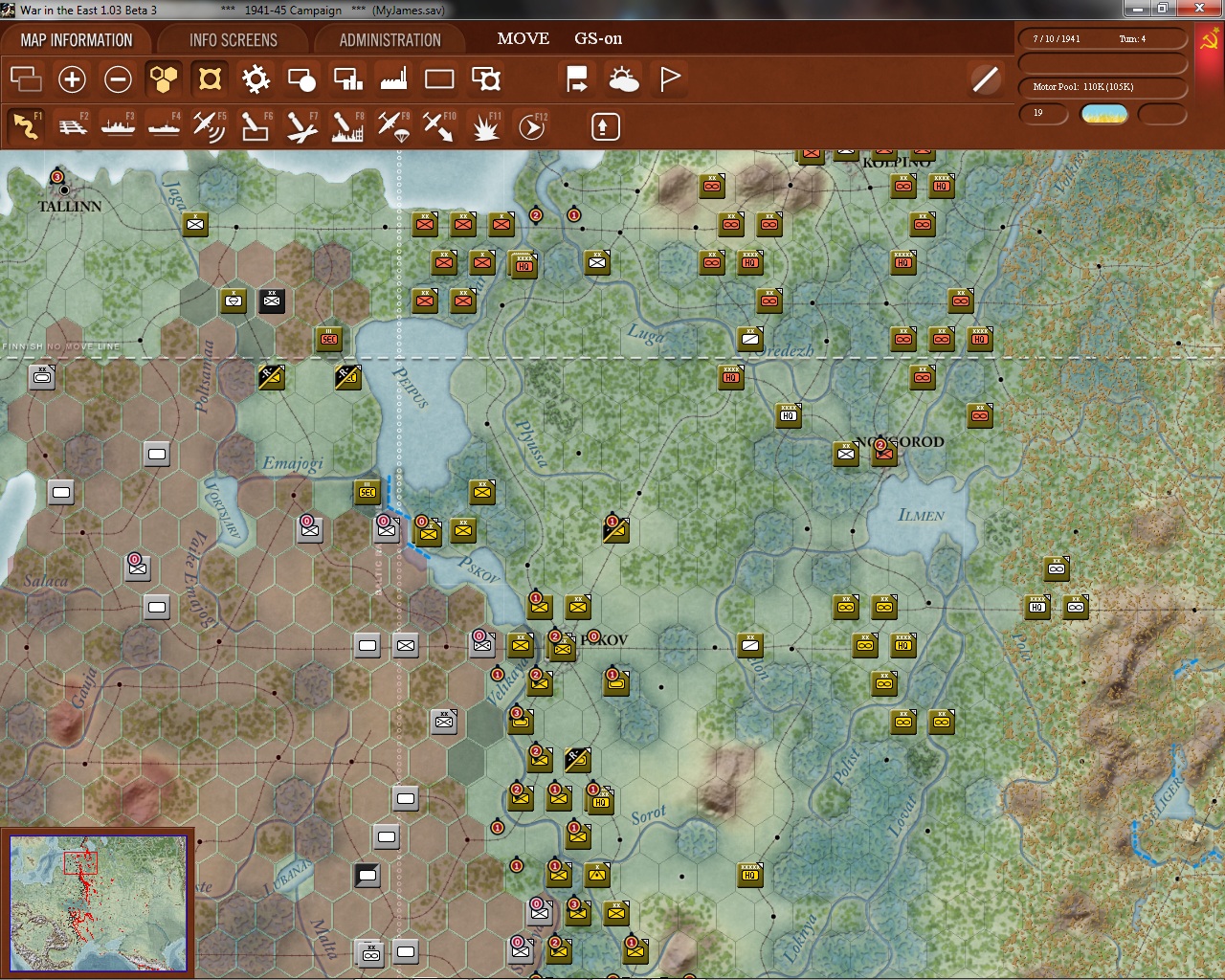Select the F10 air transfer mode
This screenshot has width=1225, height=980.
(x=439, y=126)
